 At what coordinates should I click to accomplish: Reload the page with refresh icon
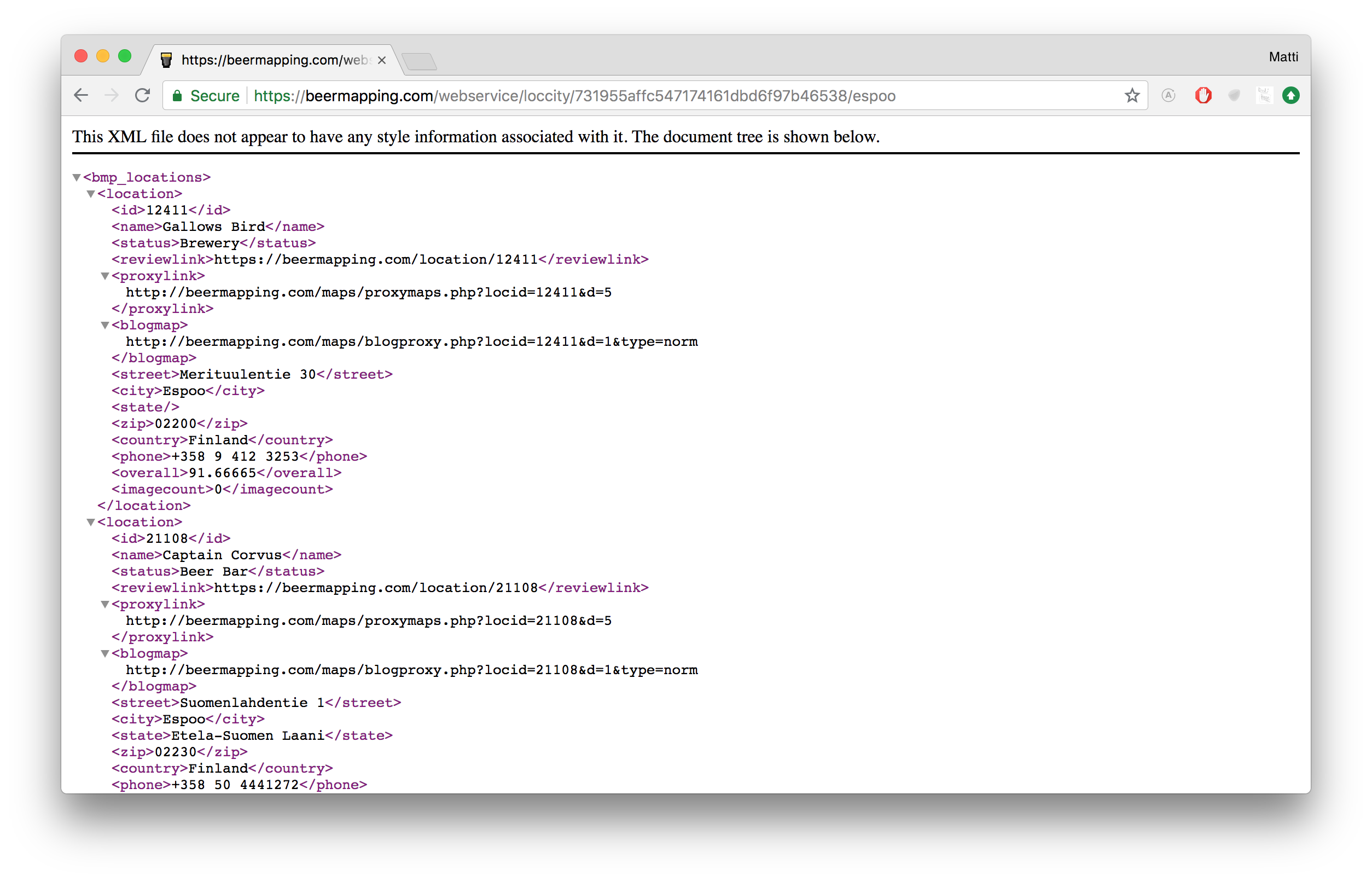coord(142,96)
